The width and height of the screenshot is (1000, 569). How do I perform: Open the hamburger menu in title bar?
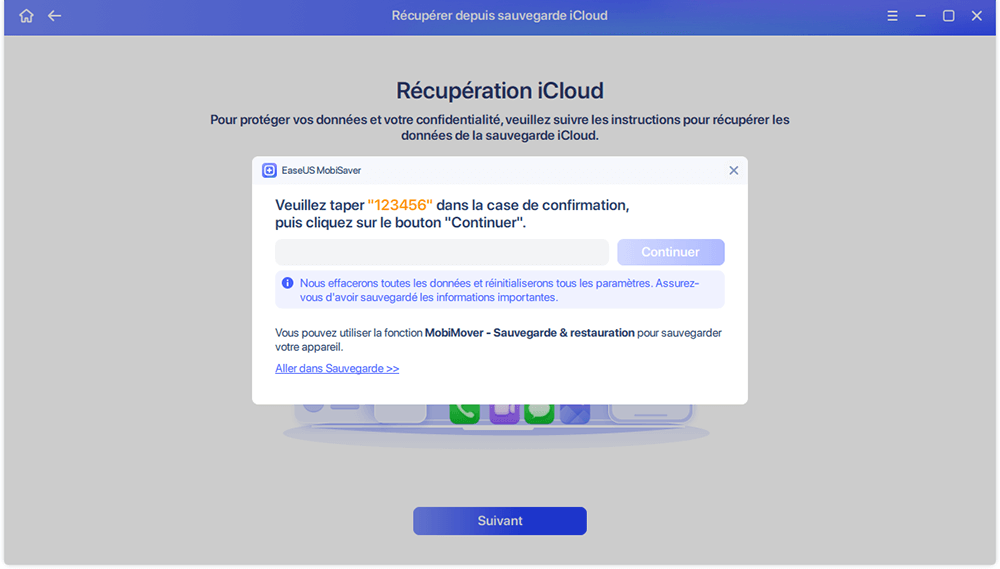click(x=892, y=16)
